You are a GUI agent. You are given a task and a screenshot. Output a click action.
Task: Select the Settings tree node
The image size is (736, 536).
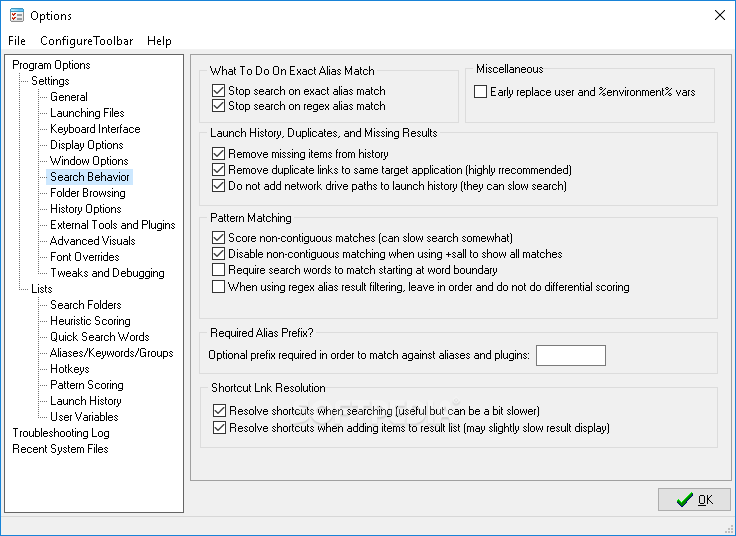(50, 81)
